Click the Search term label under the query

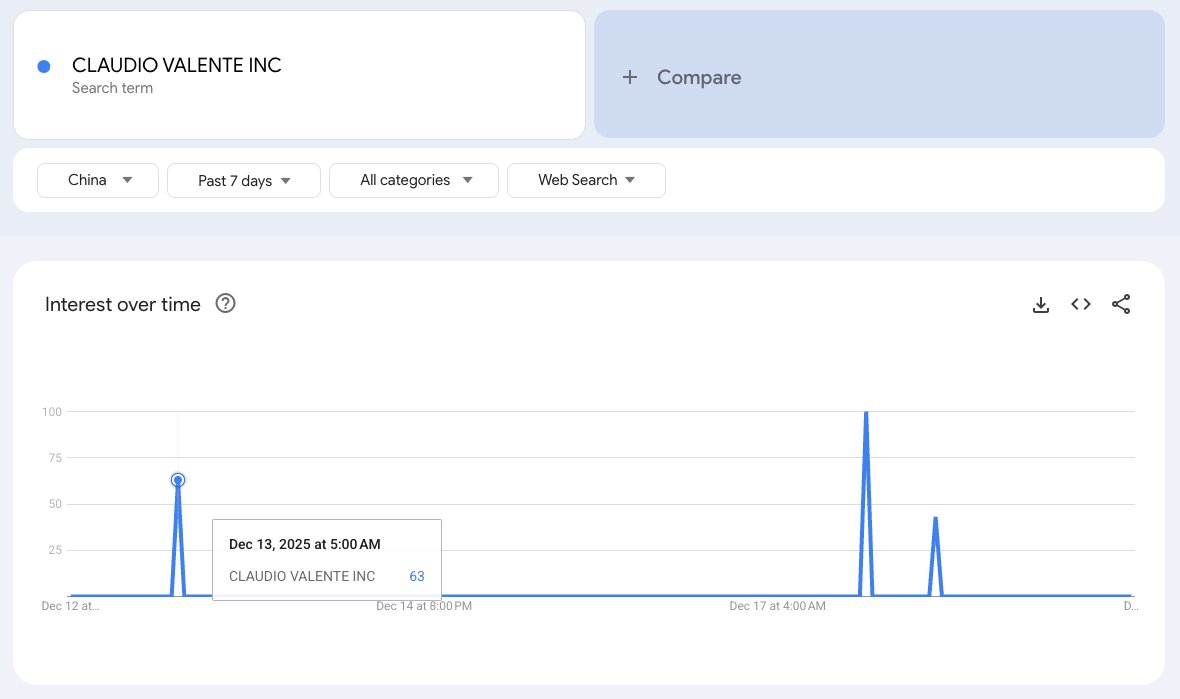[112, 88]
